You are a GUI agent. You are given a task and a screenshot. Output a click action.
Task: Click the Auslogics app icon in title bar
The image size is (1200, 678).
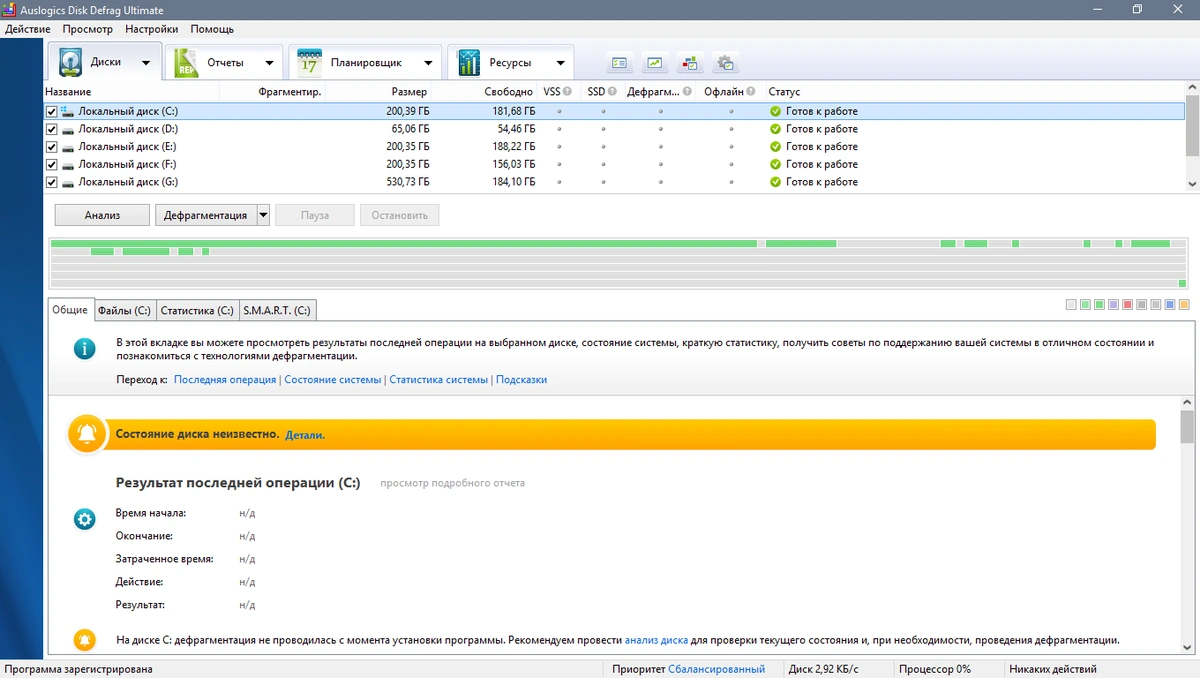click(x=9, y=9)
